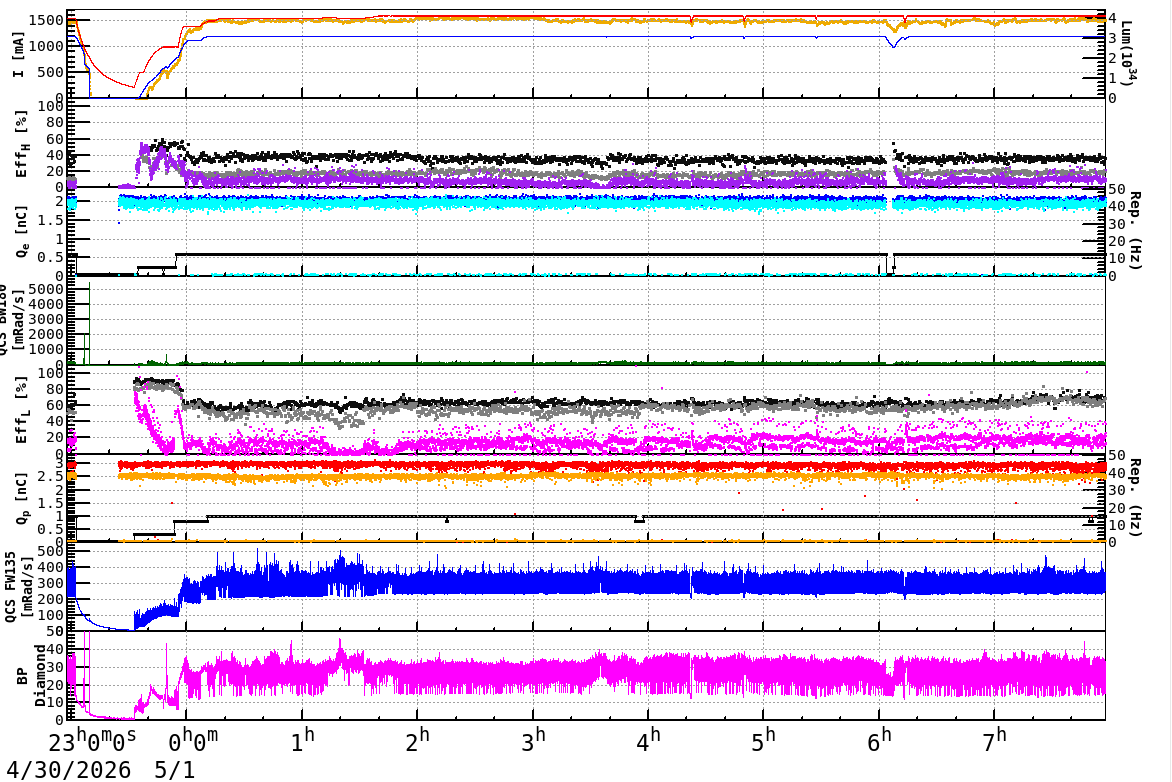
Task: Click the "Rep. (Hz)" label beside Q_p panel
Action: [x=1135, y=497]
